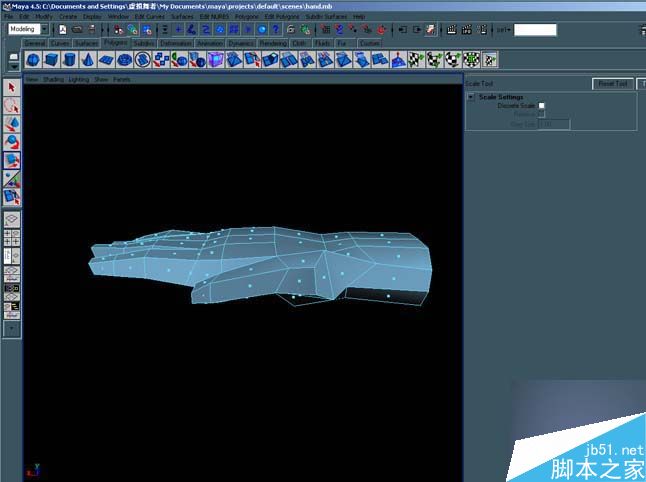Switch to four view layout
This screenshot has width=646, height=482.
coord(12,238)
